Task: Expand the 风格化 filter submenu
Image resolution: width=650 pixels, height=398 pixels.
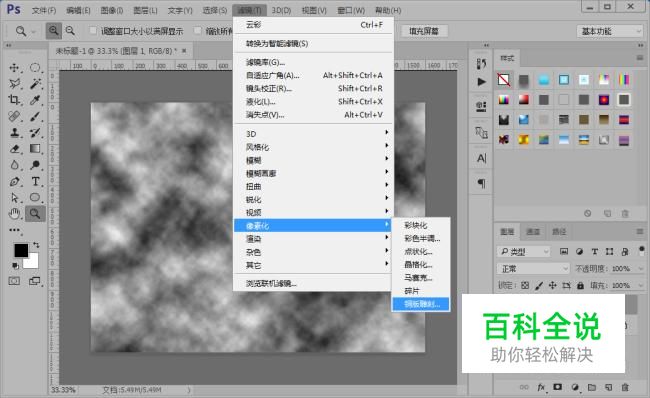Action: (313, 147)
